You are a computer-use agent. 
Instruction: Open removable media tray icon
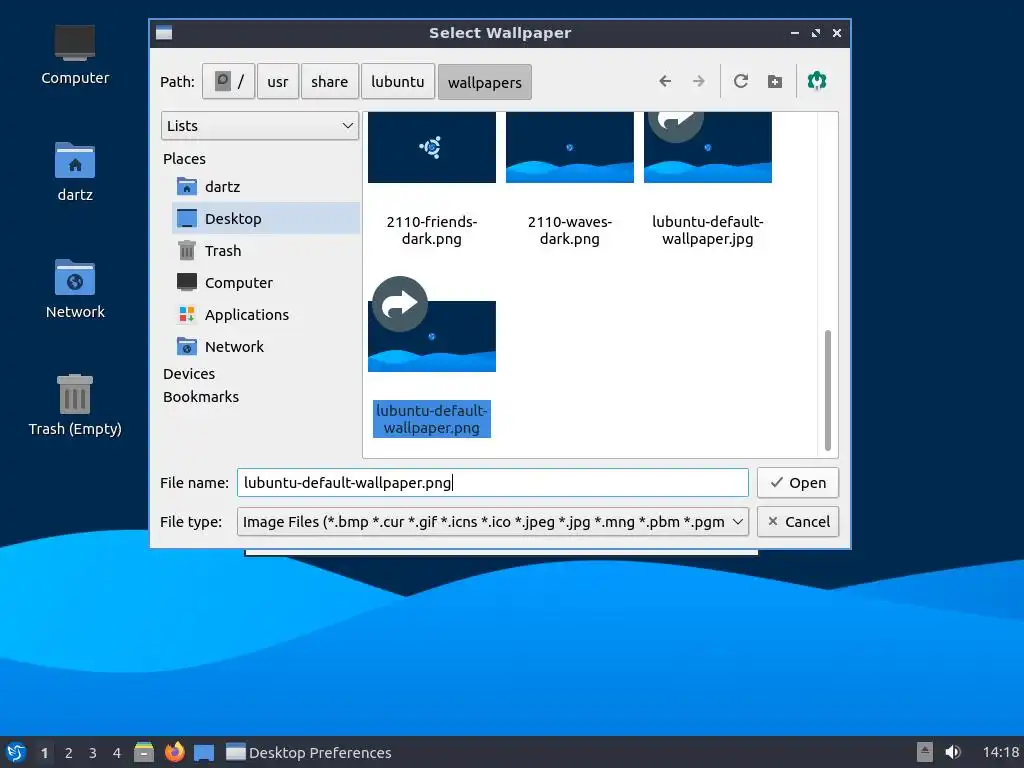click(x=925, y=752)
